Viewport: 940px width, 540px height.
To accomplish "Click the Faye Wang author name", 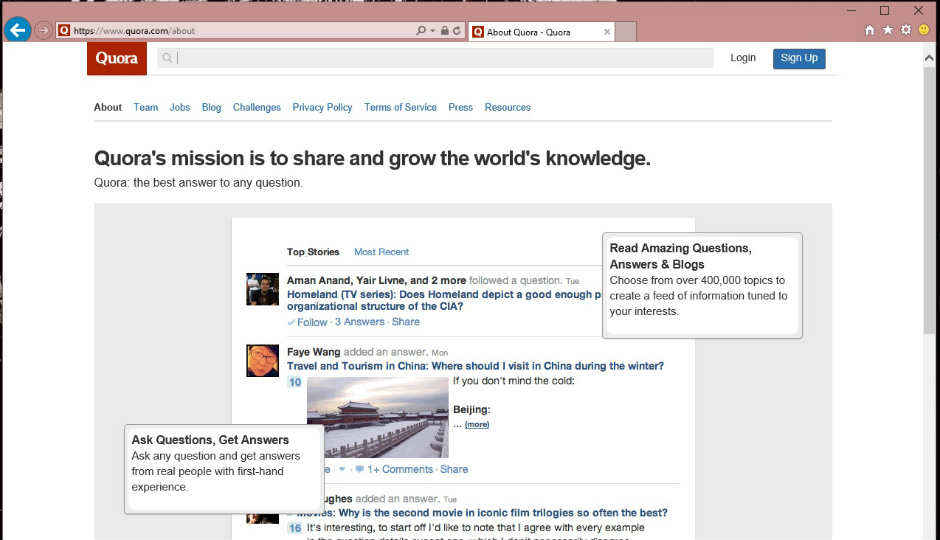I will [x=314, y=352].
